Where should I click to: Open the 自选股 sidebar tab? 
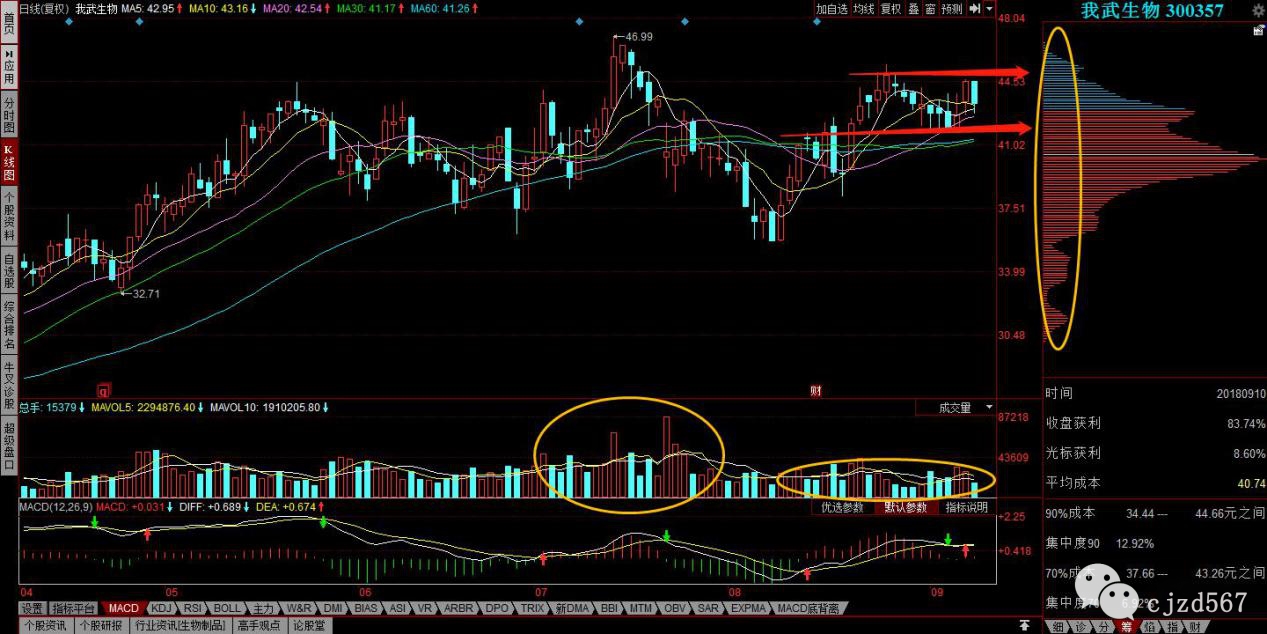[x=9, y=272]
